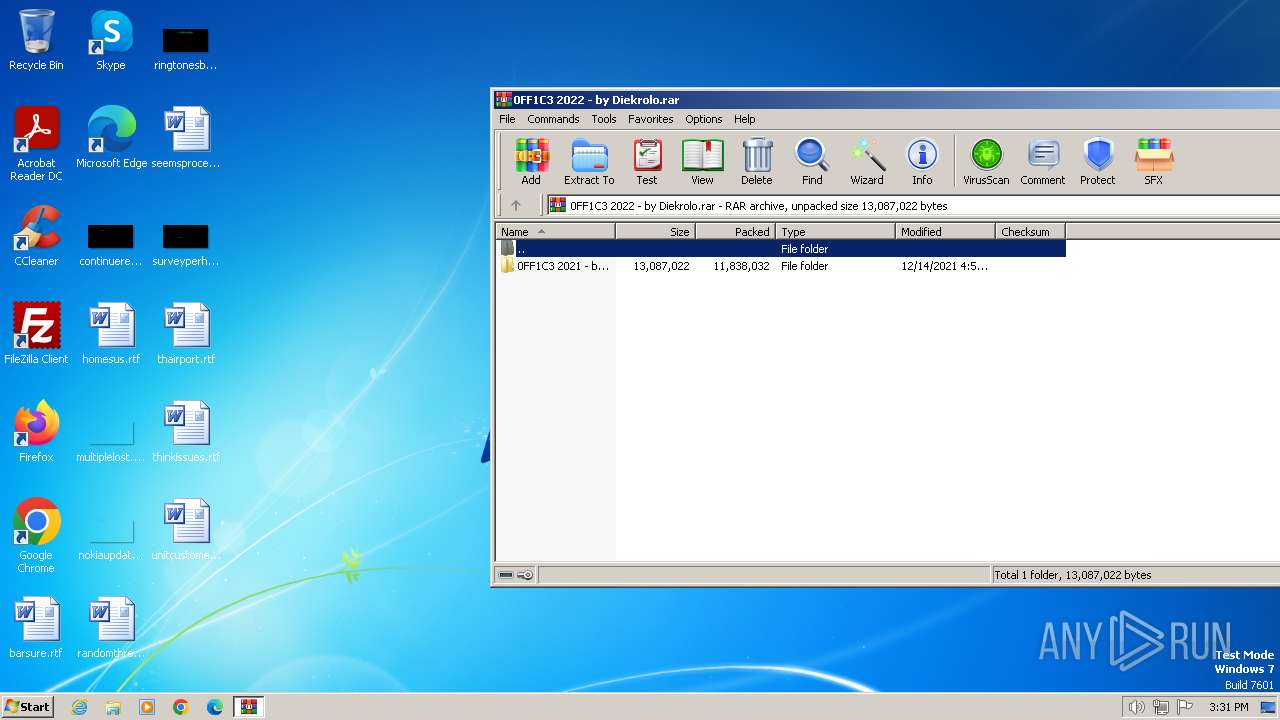Click the Add toolbar icon in WinRAR
The image size is (1280, 720).
pyautogui.click(x=531, y=162)
